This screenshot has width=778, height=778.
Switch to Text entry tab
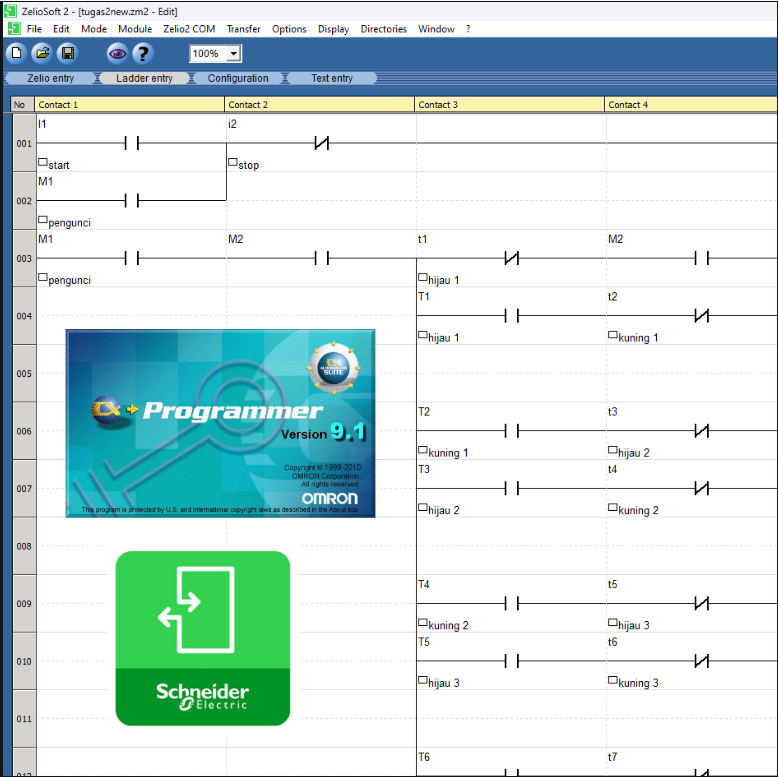click(x=332, y=78)
